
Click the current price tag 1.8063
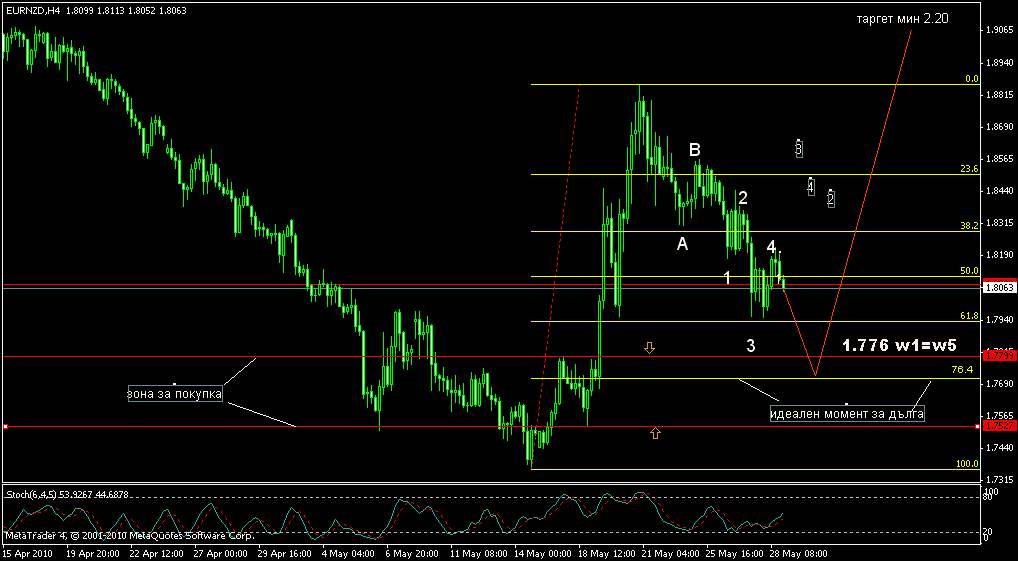pos(1000,287)
